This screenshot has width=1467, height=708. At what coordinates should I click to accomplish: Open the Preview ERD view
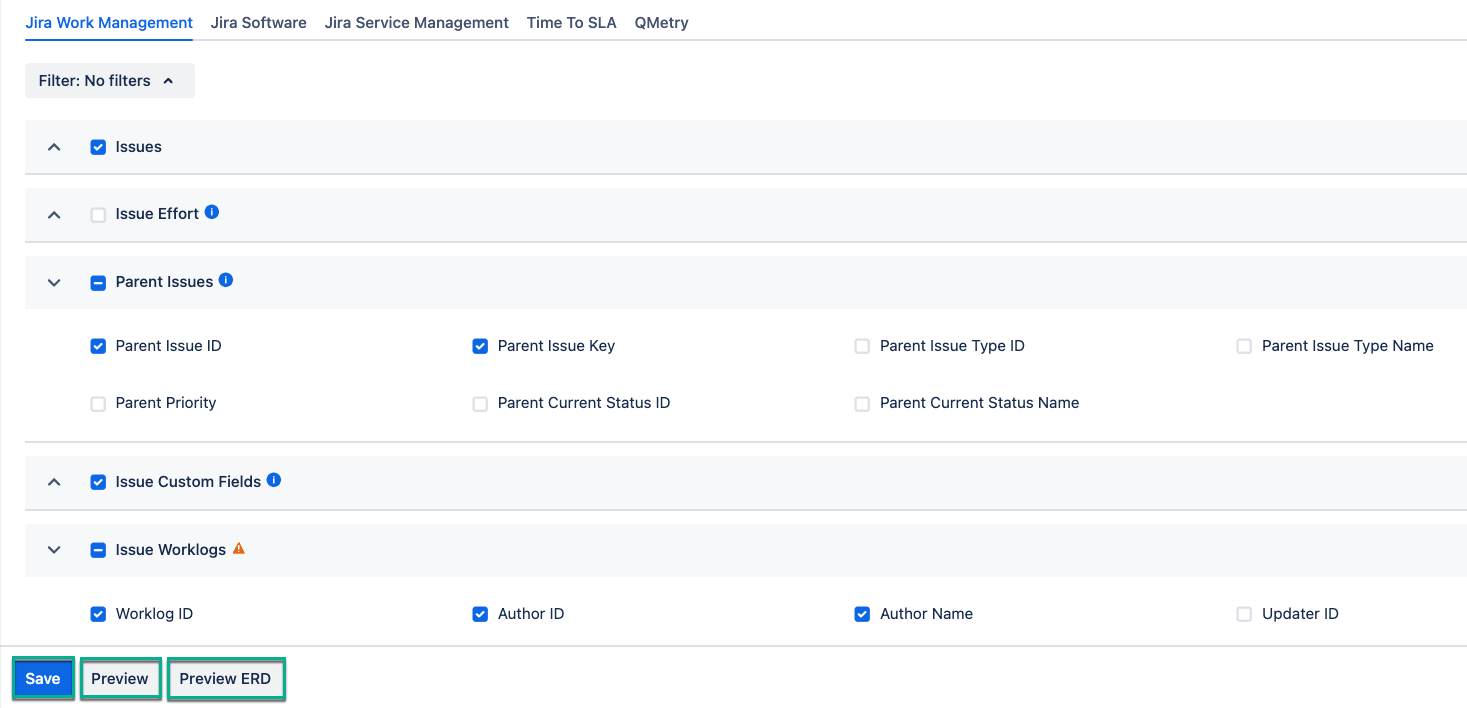[x=226, y=678]
